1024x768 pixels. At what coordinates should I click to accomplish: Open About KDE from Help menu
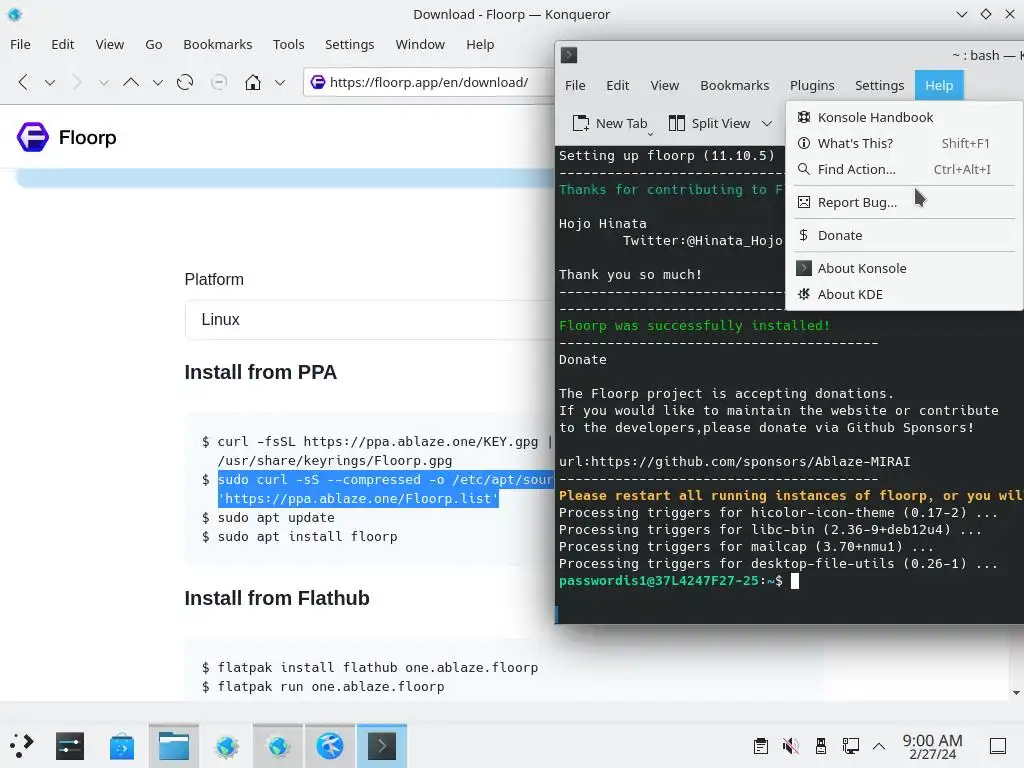tap(904, 295)
